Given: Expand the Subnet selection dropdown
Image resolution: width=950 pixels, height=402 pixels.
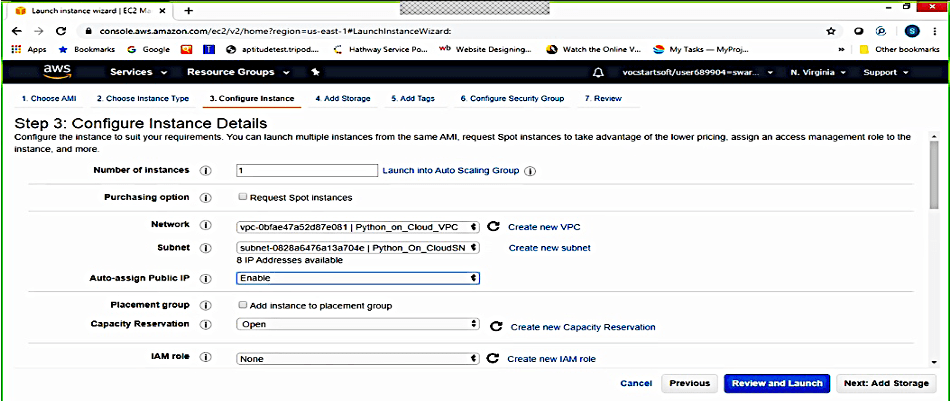Looking at the screenshot, I should 358,248.
